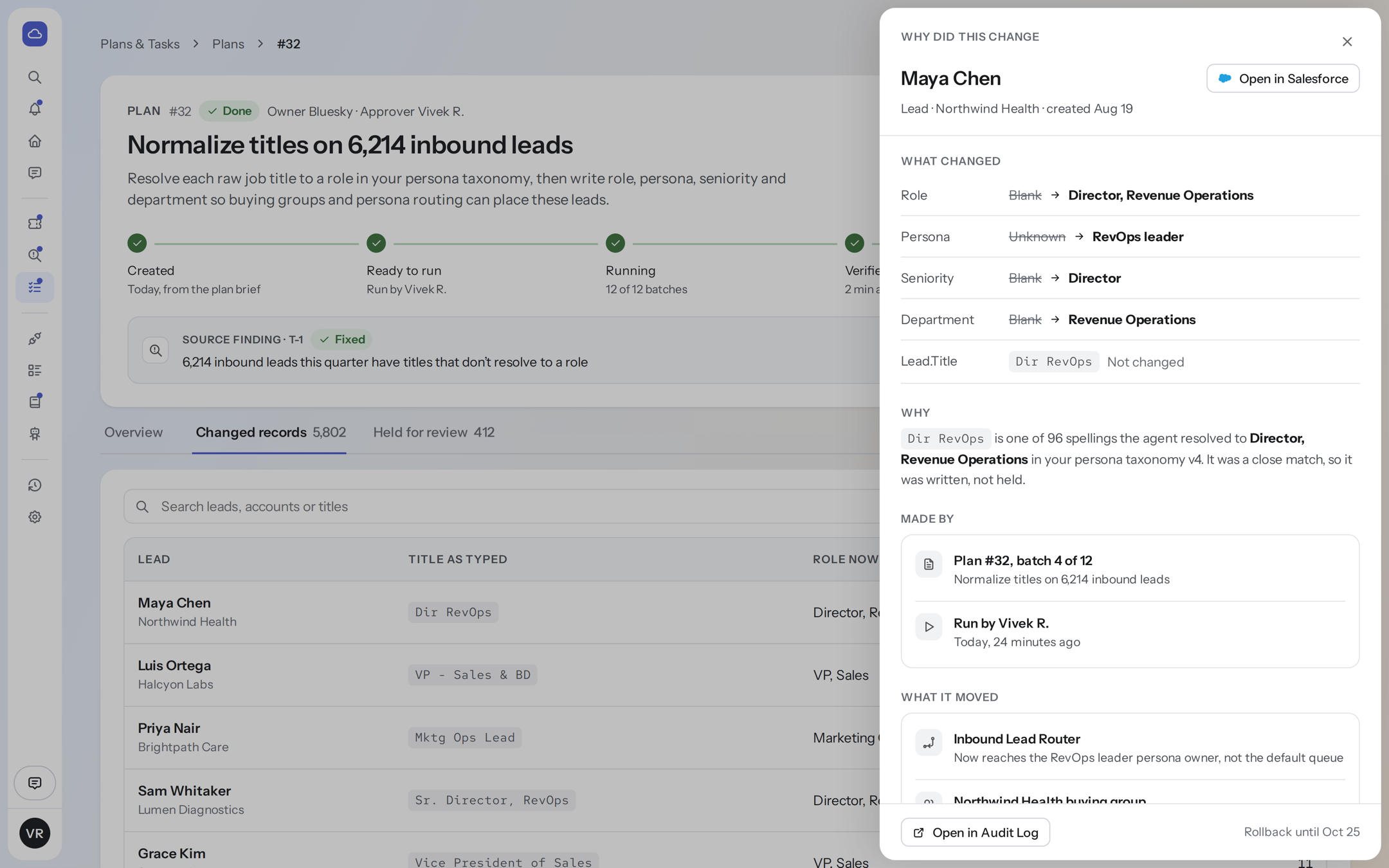Open the findings magnifier sidebar icon
The image size is (1389, 868).
pos(35,255)
